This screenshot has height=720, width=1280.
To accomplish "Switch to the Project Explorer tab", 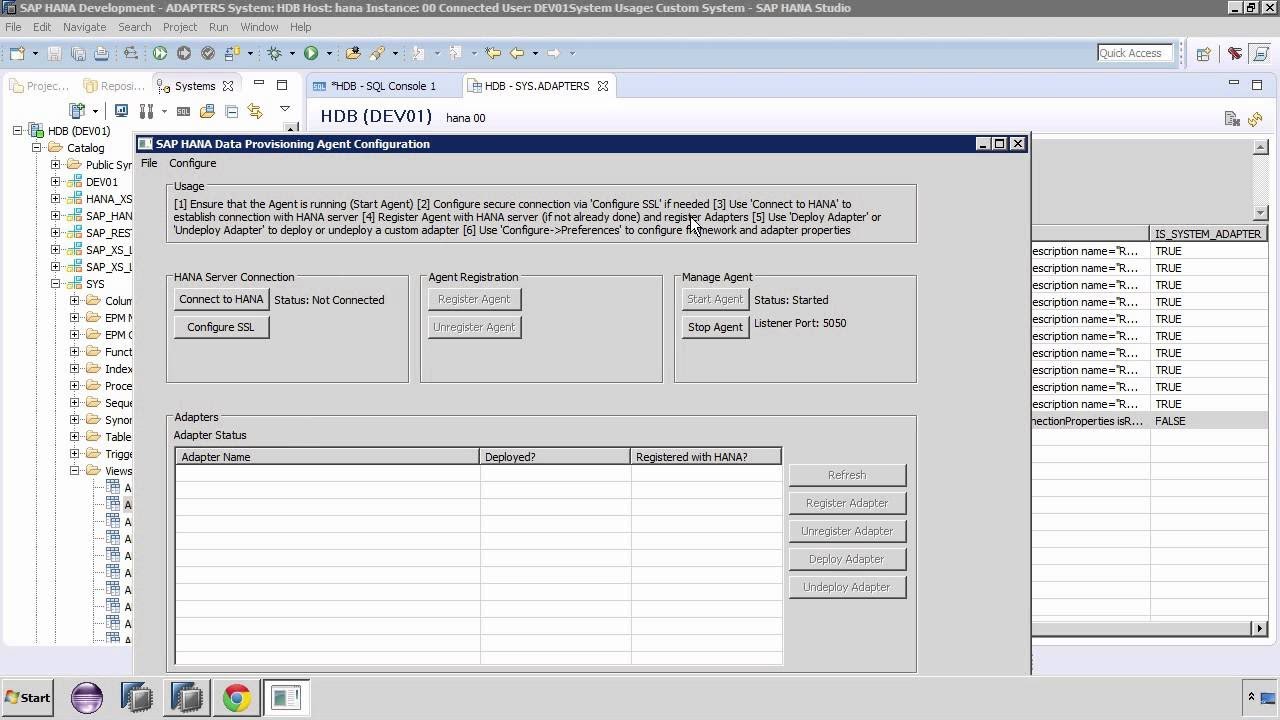I will [x=40, y=86].
